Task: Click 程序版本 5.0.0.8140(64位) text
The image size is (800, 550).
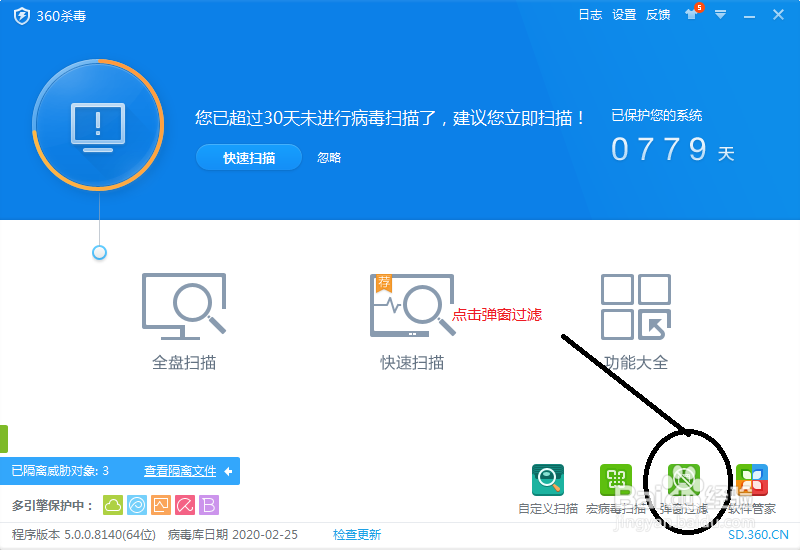Action: (x=84, y=535)
